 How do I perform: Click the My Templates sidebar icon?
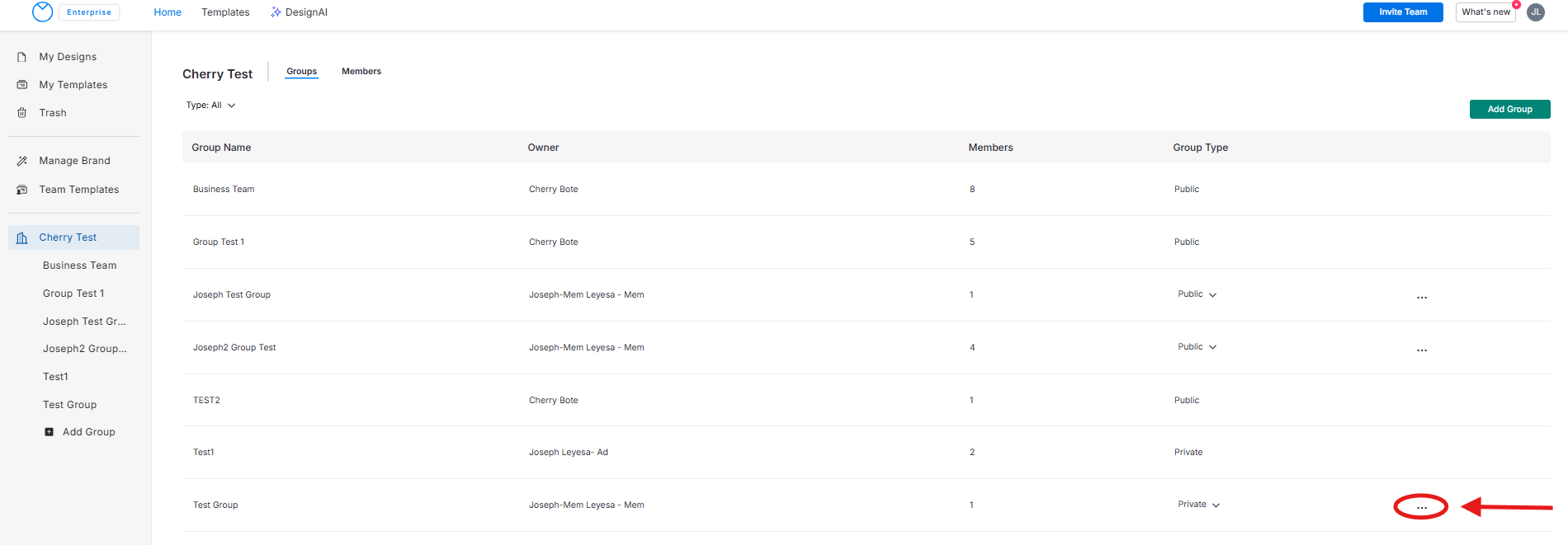click(22, 85)
